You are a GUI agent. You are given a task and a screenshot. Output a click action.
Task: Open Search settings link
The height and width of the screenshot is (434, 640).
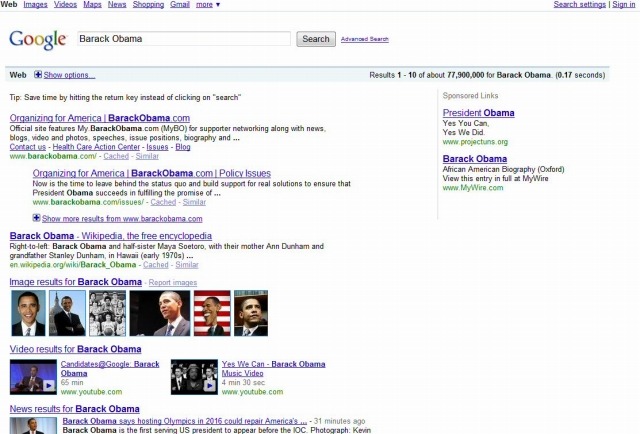click(580, 4)
